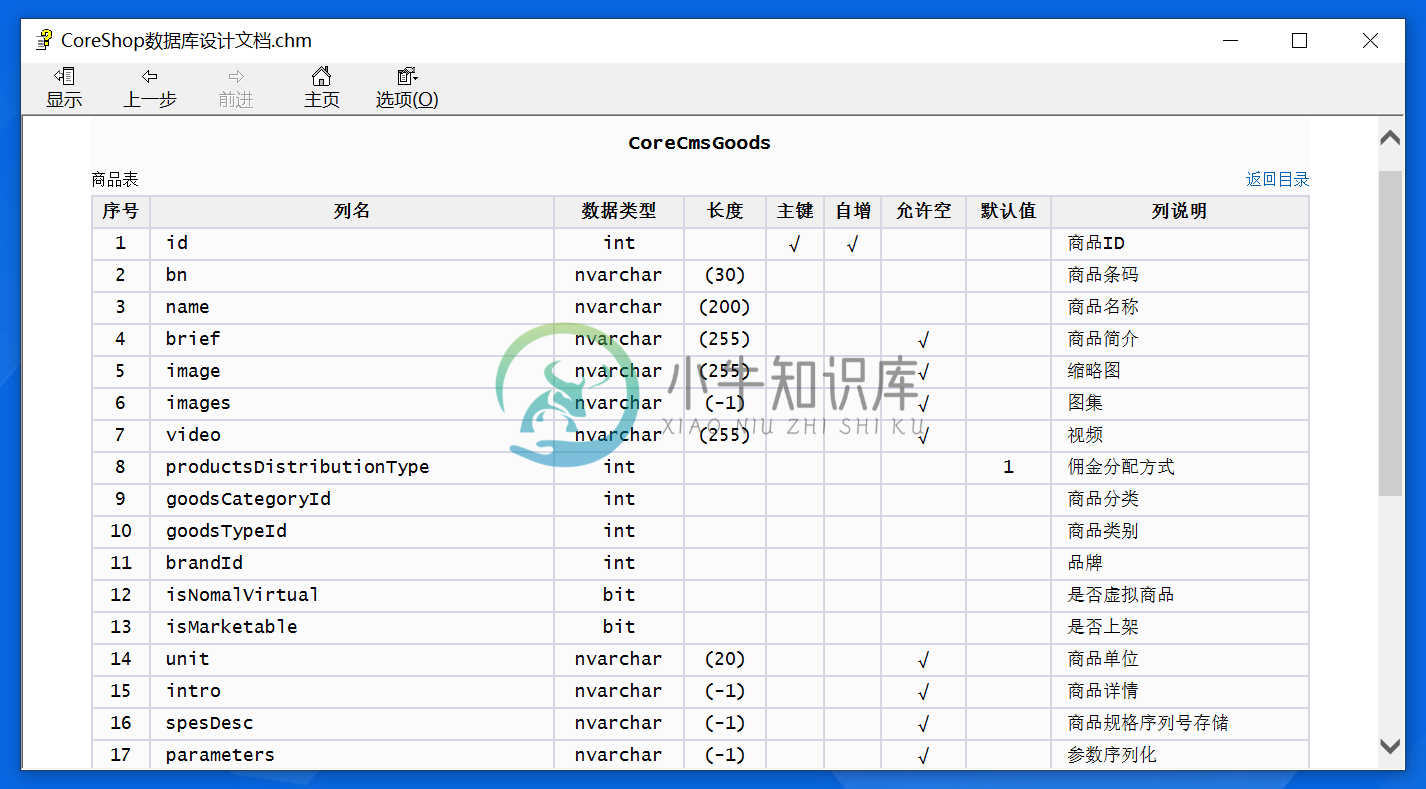
Task: Click the 商品详情 description cell
Action: [x=1179, y=691]
